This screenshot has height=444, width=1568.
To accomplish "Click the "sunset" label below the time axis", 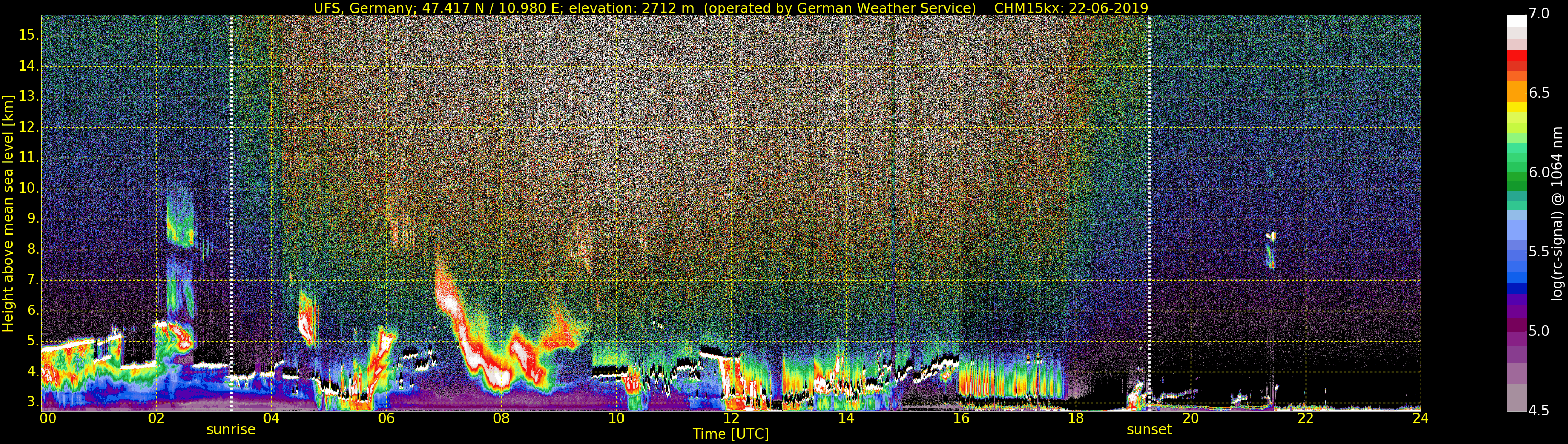I will click(1149, 429).
